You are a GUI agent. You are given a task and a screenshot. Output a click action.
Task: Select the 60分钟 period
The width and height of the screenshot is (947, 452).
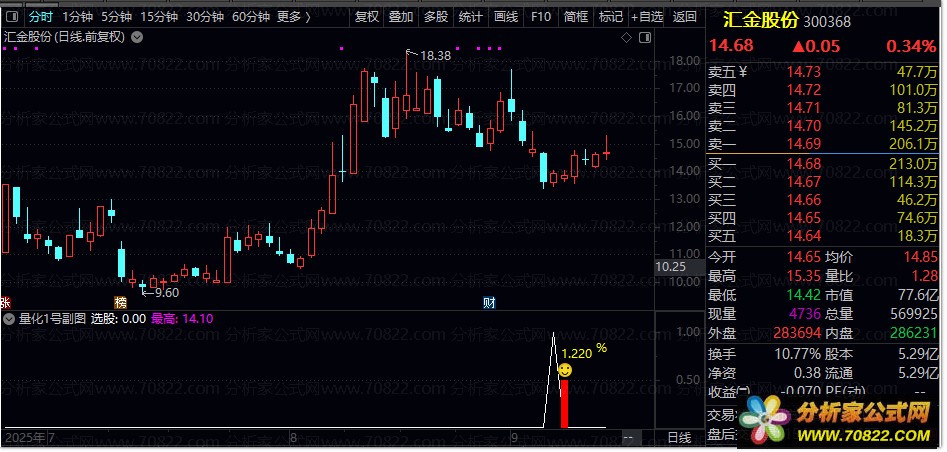click(251, 17)
